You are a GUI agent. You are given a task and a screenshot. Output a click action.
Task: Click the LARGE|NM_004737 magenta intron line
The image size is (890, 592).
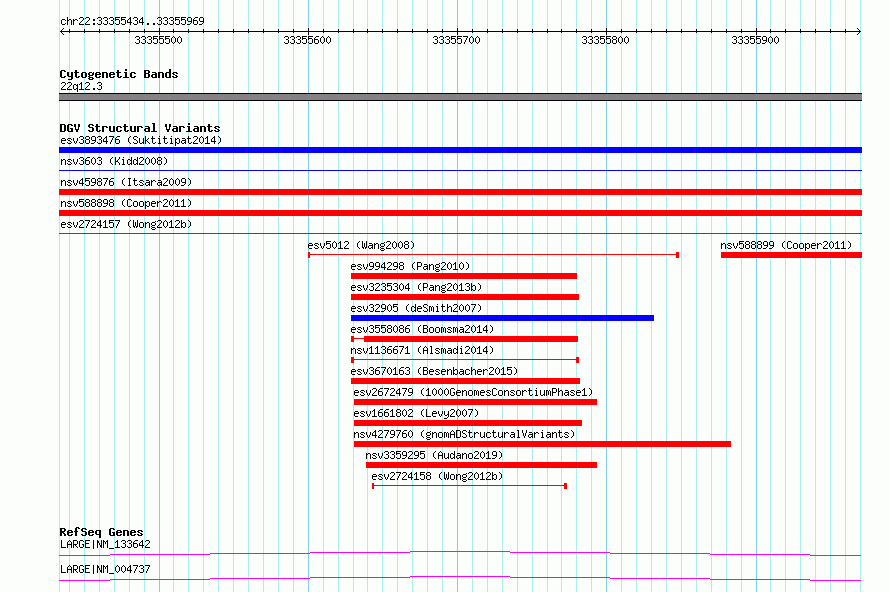[460, 578]
